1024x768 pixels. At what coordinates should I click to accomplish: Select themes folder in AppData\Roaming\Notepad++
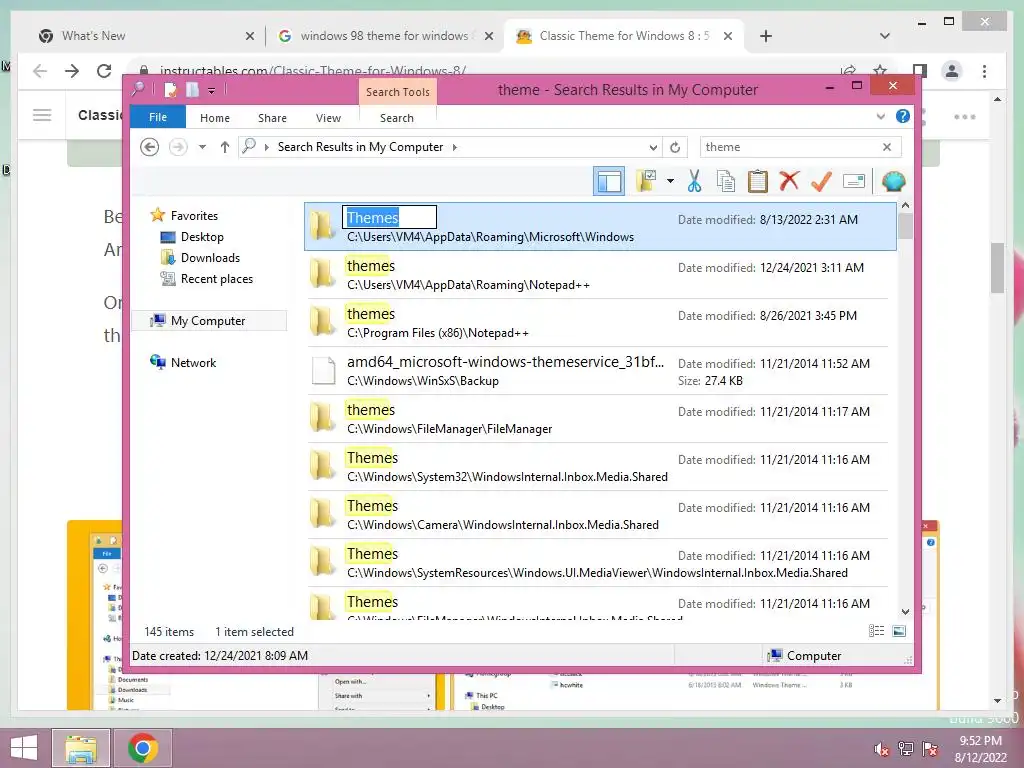[x=600, y=275]
